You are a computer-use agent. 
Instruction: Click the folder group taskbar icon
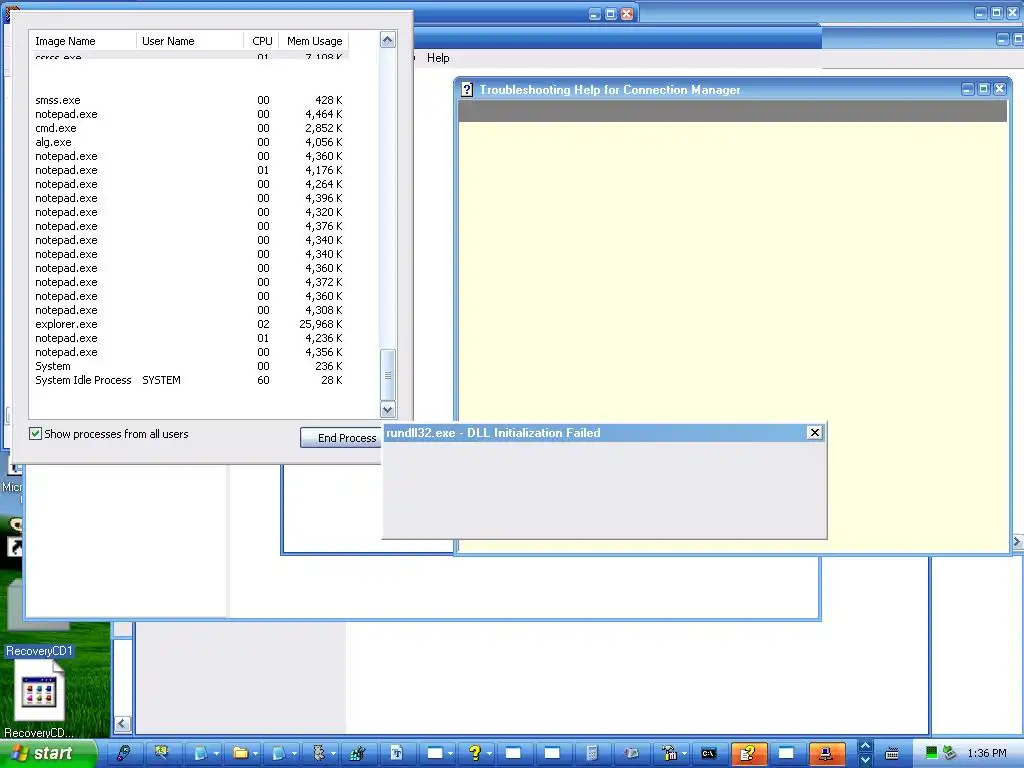tap(240, 753)
